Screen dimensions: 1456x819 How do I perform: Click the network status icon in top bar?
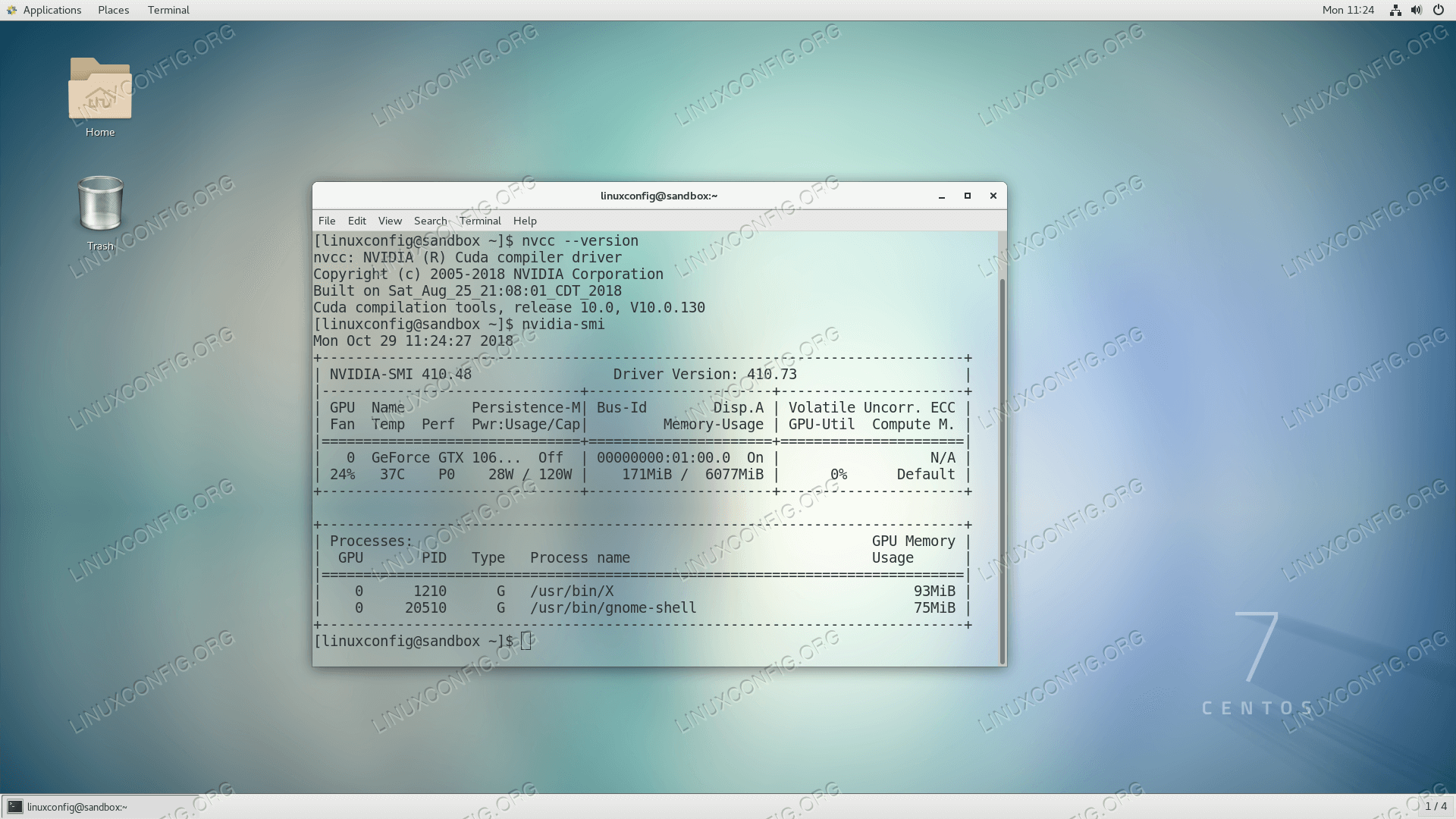pos(1395,10)
